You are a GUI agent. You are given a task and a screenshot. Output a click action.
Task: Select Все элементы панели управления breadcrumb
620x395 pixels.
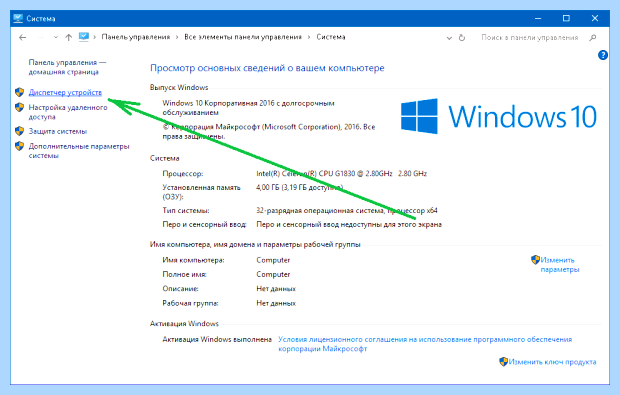pos(243,37)
